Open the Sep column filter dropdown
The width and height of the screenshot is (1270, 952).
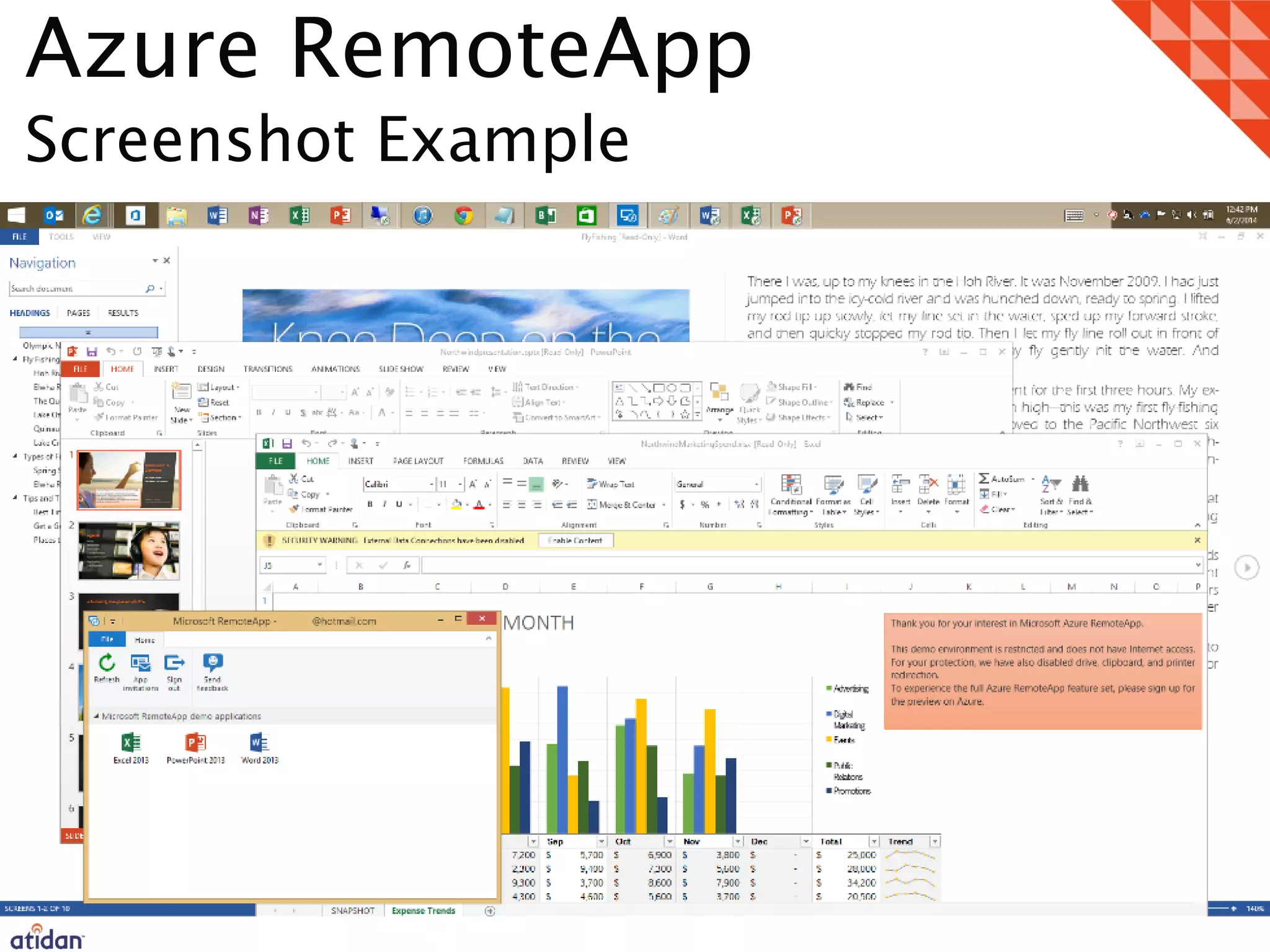click(x=601, y=841)
